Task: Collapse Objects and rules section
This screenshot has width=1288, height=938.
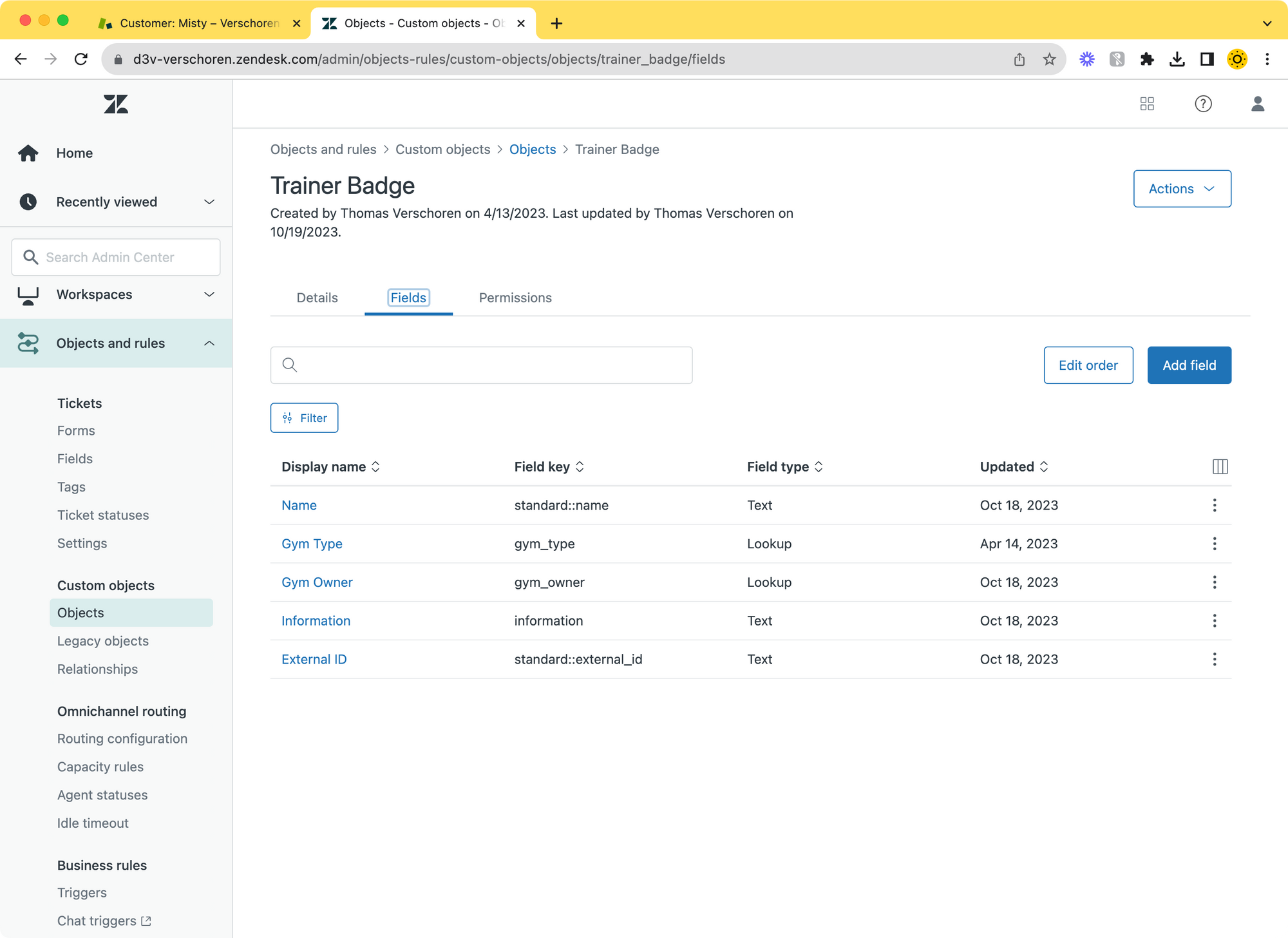Action: 209,343
